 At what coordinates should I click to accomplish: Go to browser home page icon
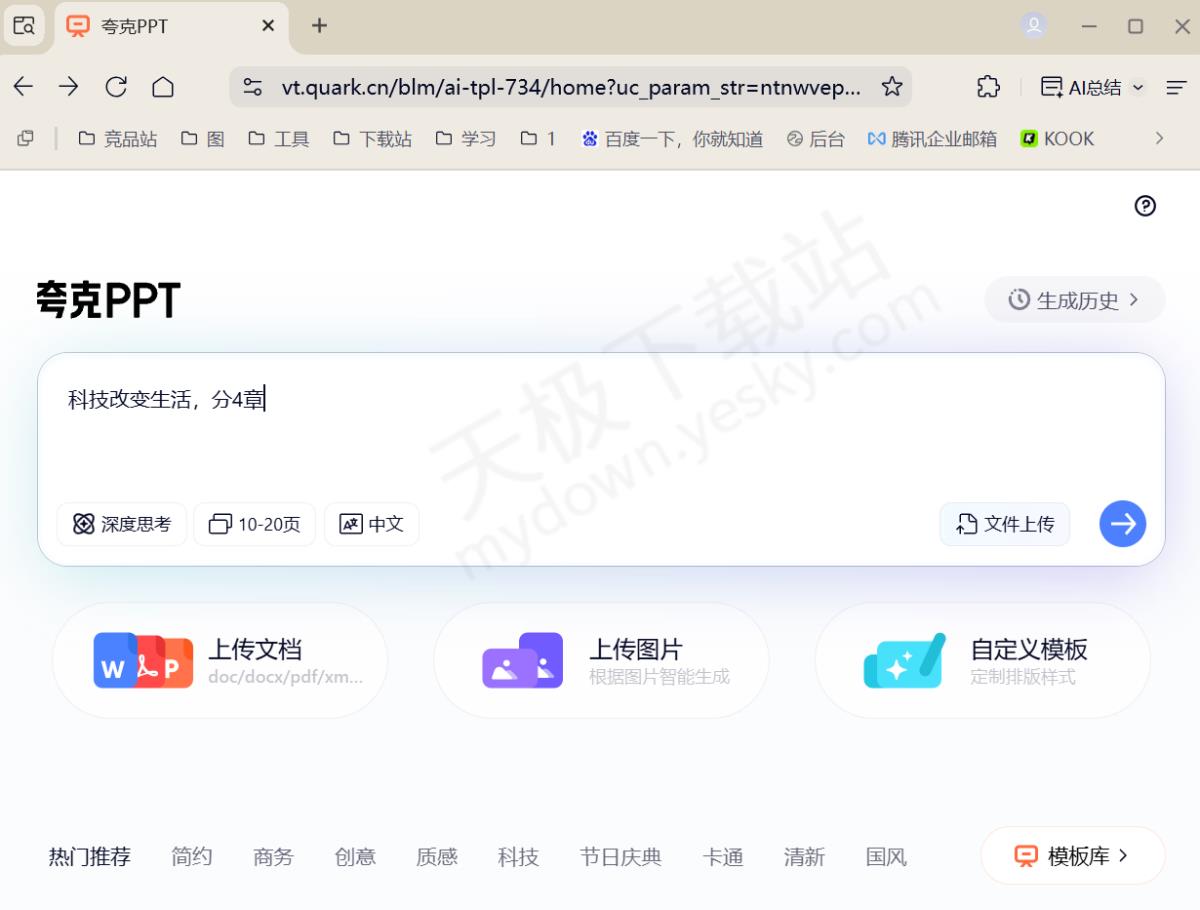pyautogui.click(x=163, y=87)
